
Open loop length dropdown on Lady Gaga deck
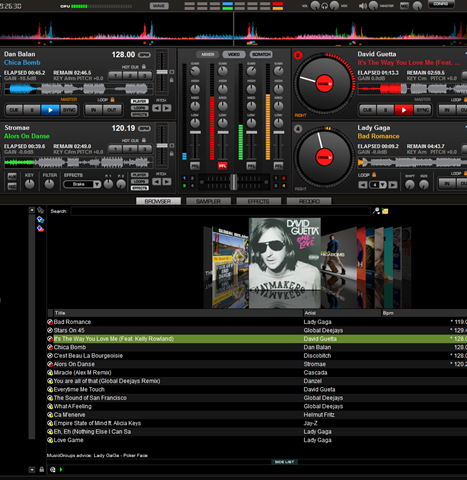[383, 185]
